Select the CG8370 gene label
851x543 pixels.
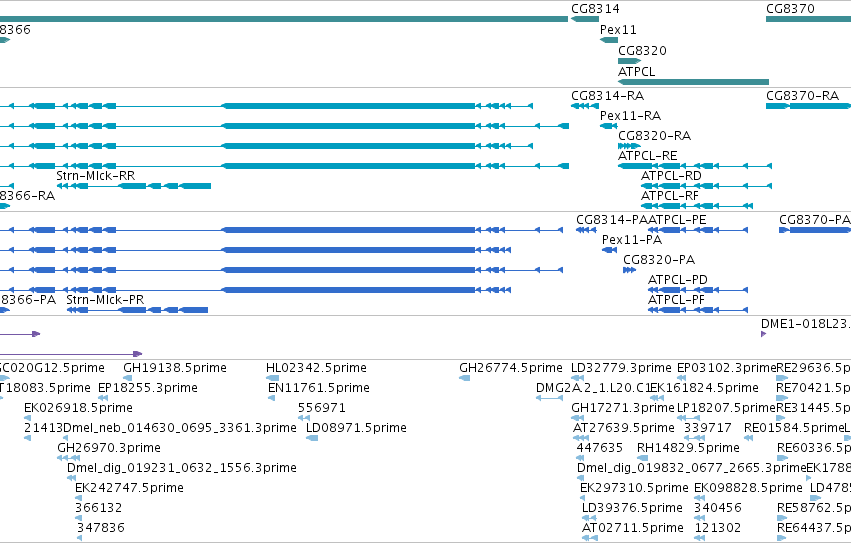tap(790, 9)
